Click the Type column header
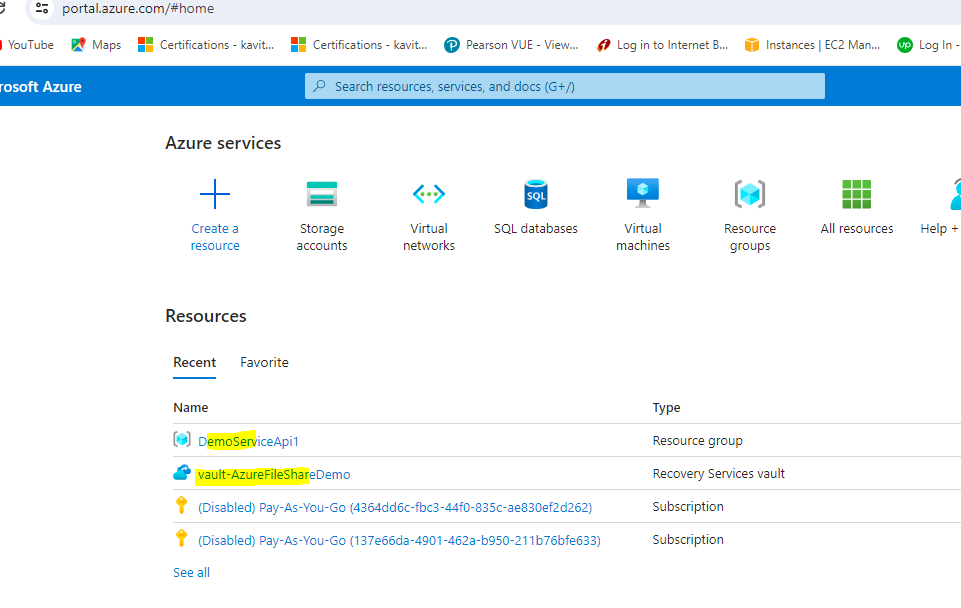 [x=666, y=408]
